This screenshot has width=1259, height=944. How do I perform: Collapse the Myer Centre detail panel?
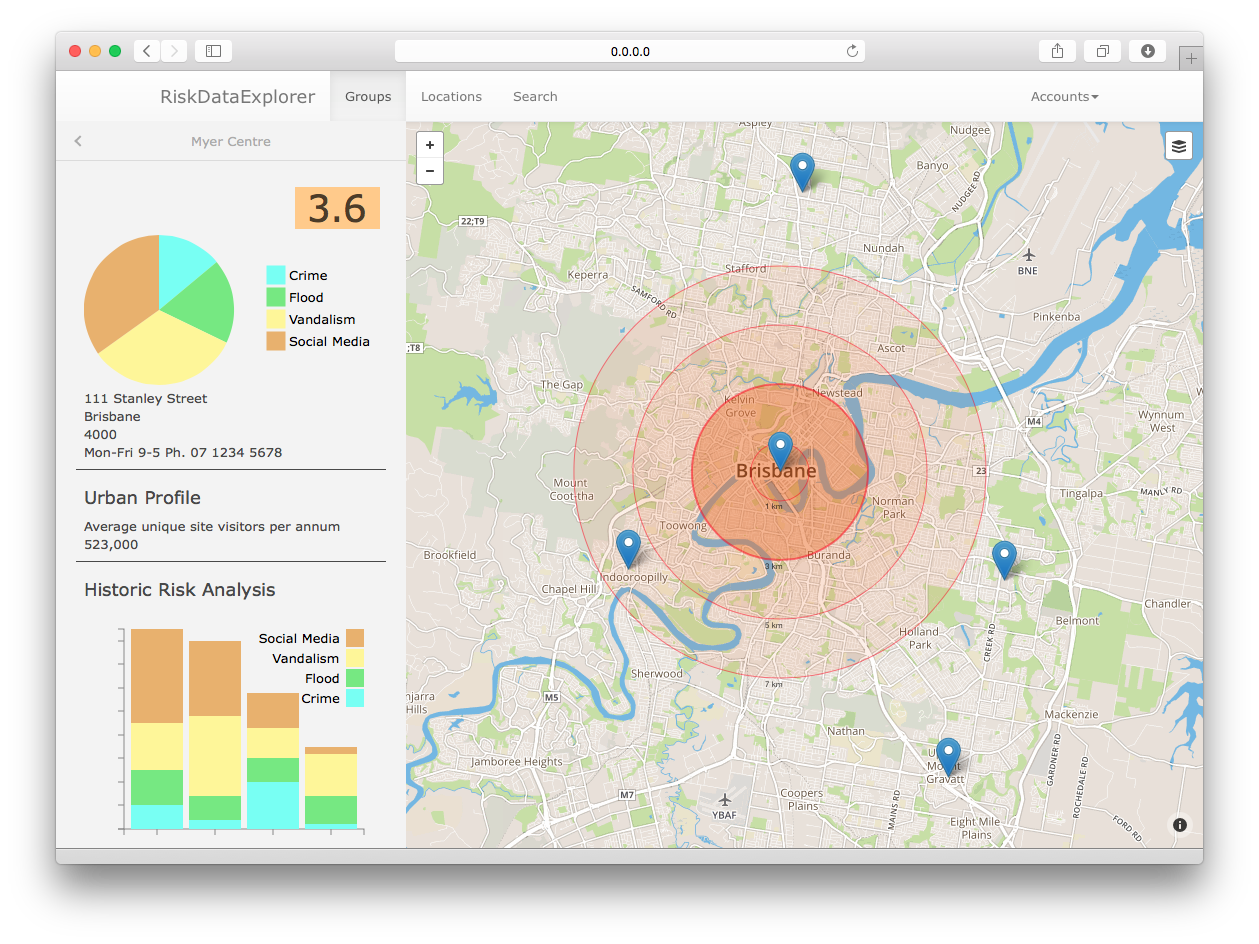(78, 141)
